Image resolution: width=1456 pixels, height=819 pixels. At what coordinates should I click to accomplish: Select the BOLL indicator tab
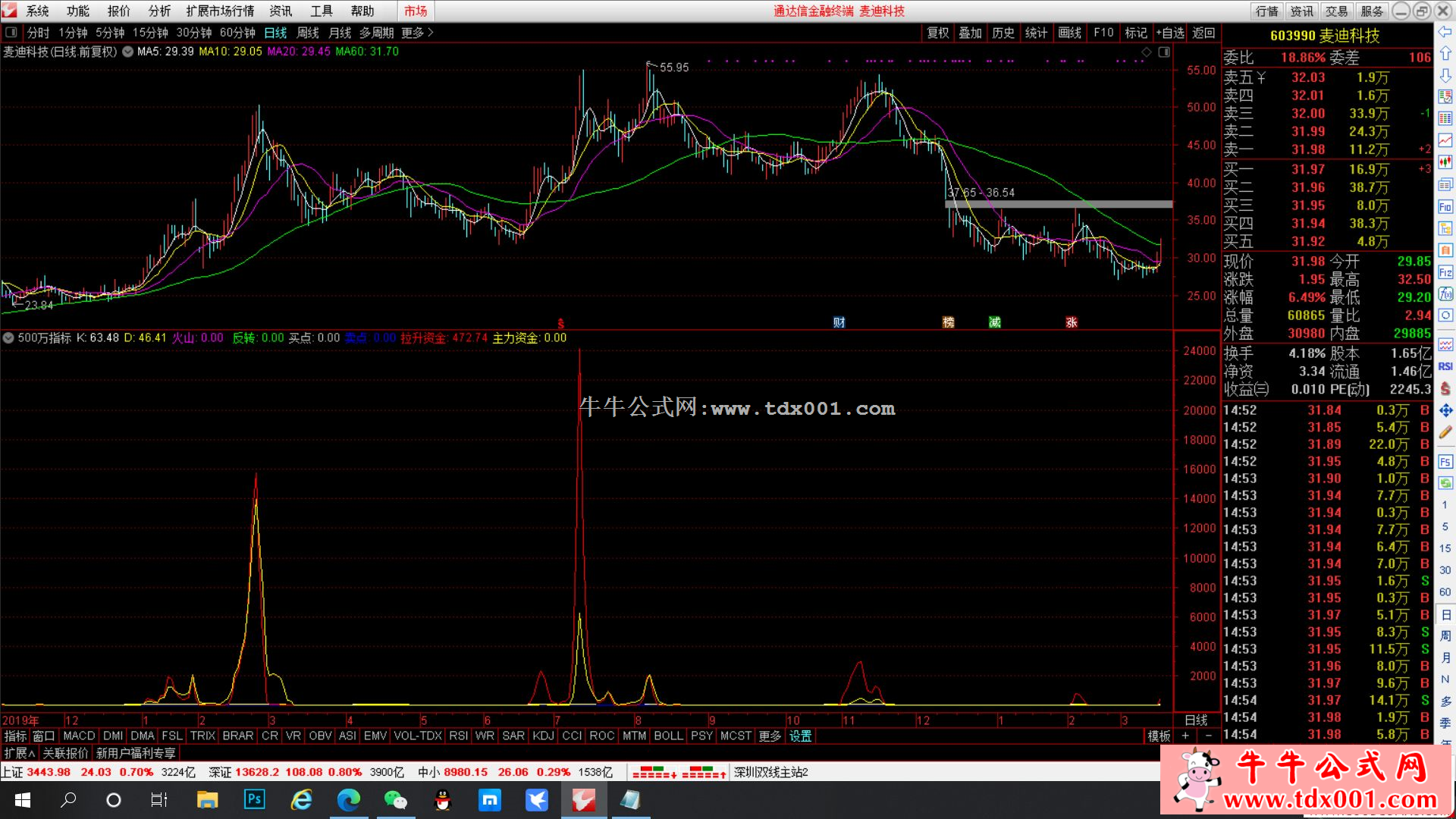[668, 736]
